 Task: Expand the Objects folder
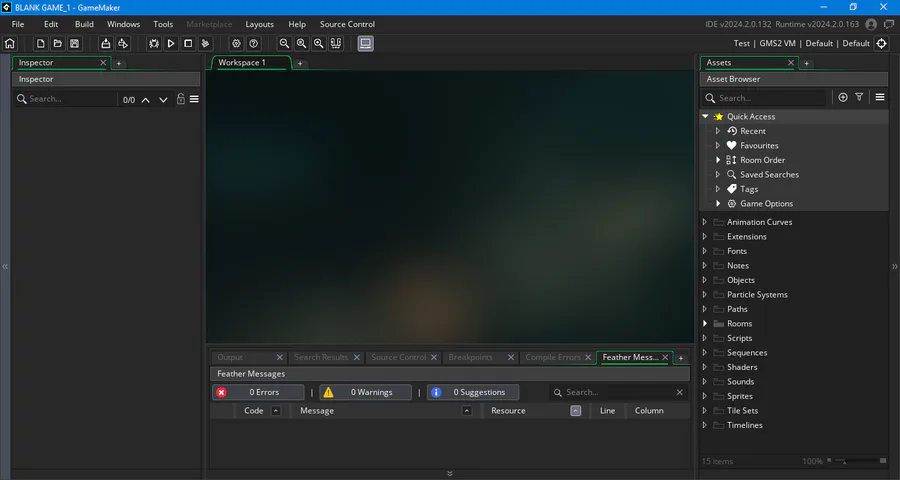[705, 280]
